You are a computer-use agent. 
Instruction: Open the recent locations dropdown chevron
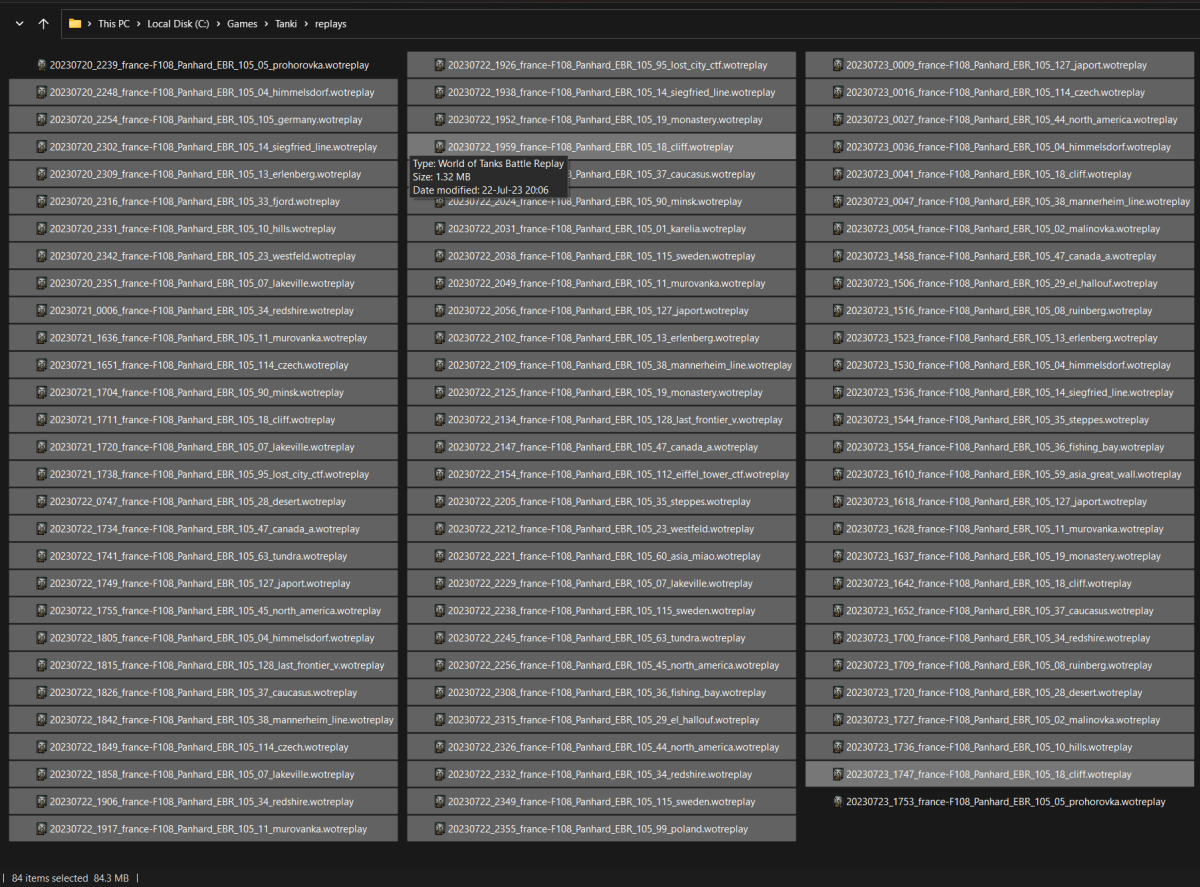coord(19,23)
